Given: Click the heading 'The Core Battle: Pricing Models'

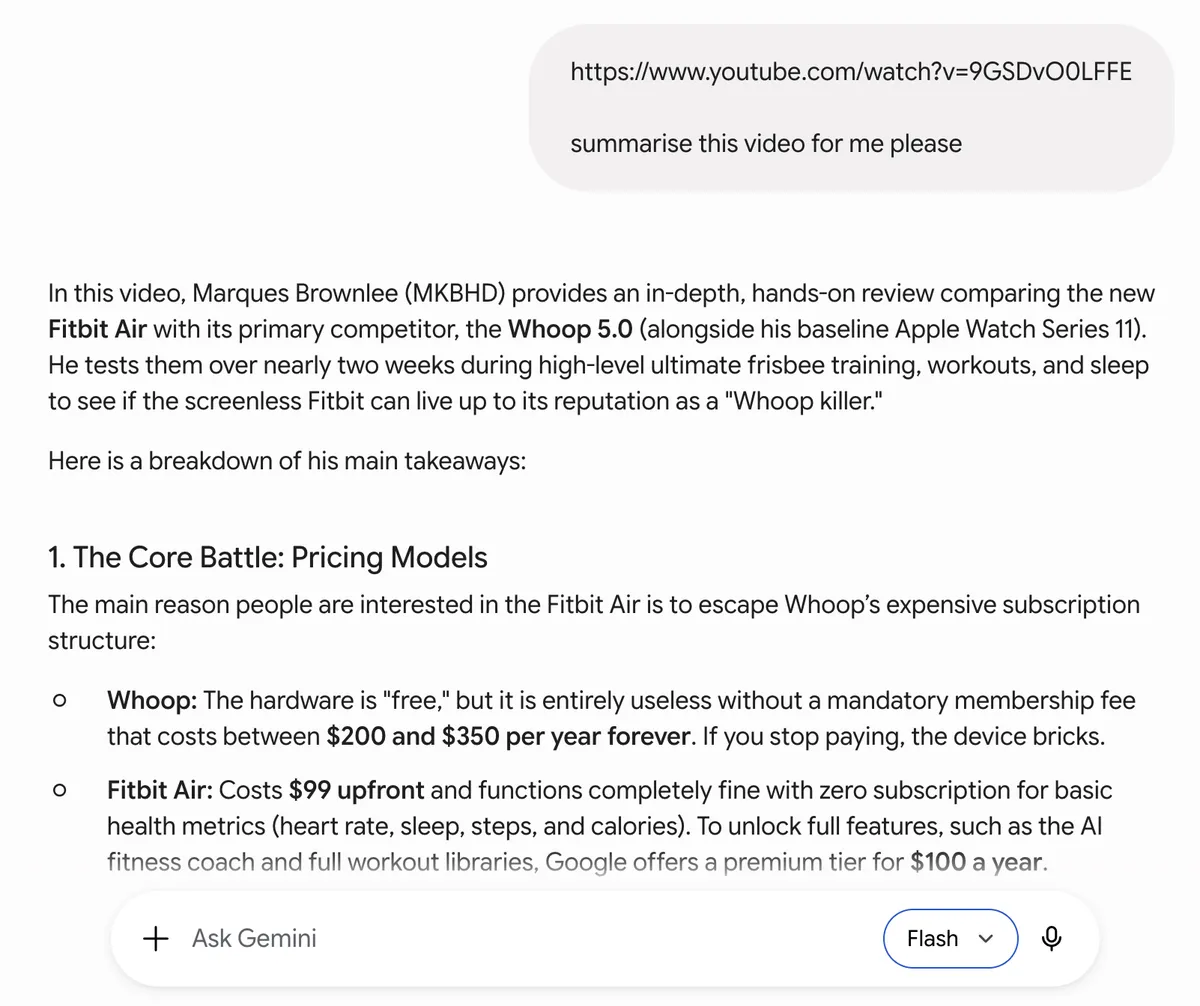Looking at the screenshot, I should [x=268, y=557].
